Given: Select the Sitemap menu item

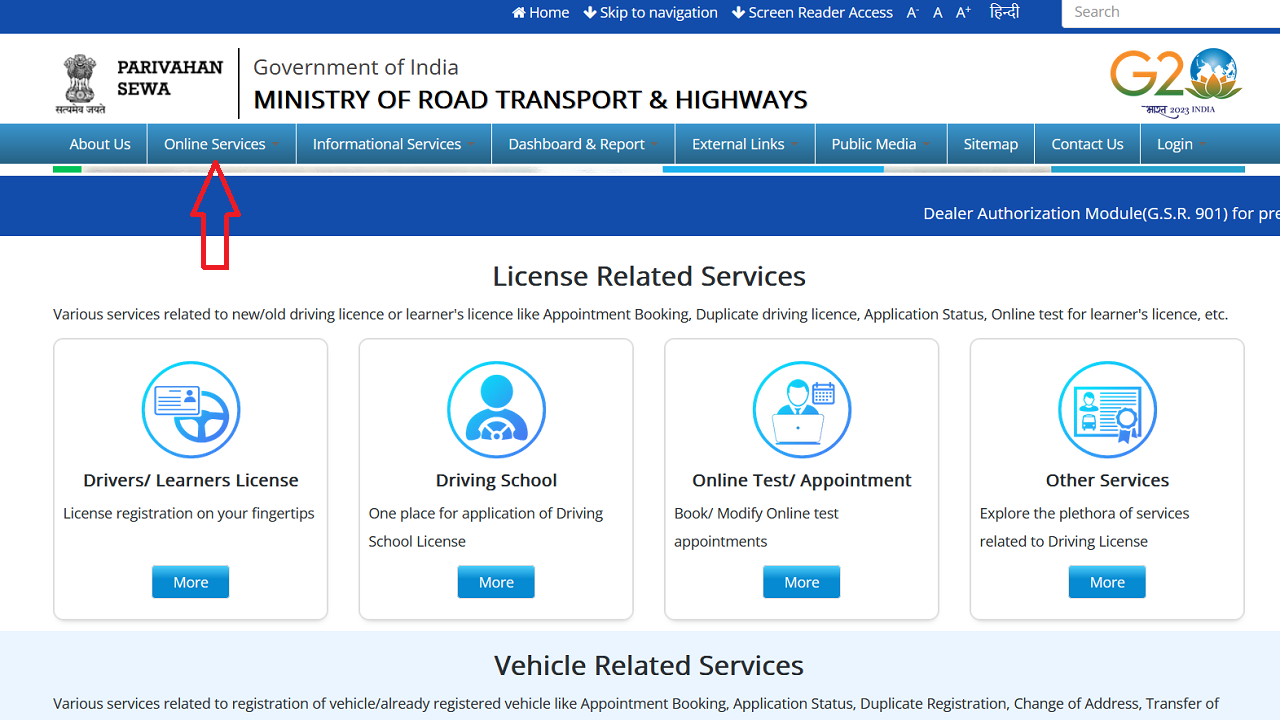Looking at the screenshot, I should [990, 143].
